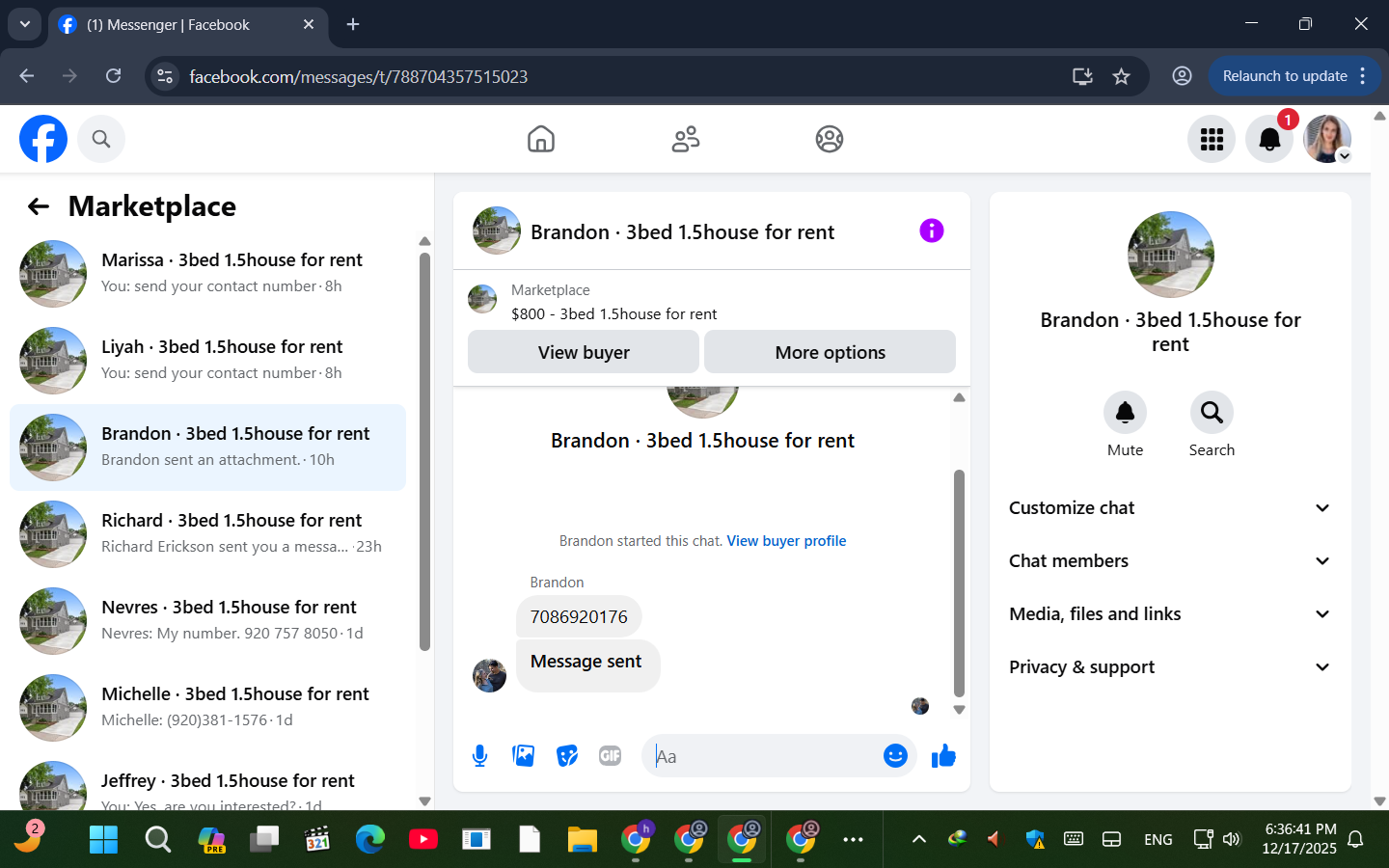Screen dimensions: 1389x868
Task: Open Windows Start menu
Action: tap(103, 840)
